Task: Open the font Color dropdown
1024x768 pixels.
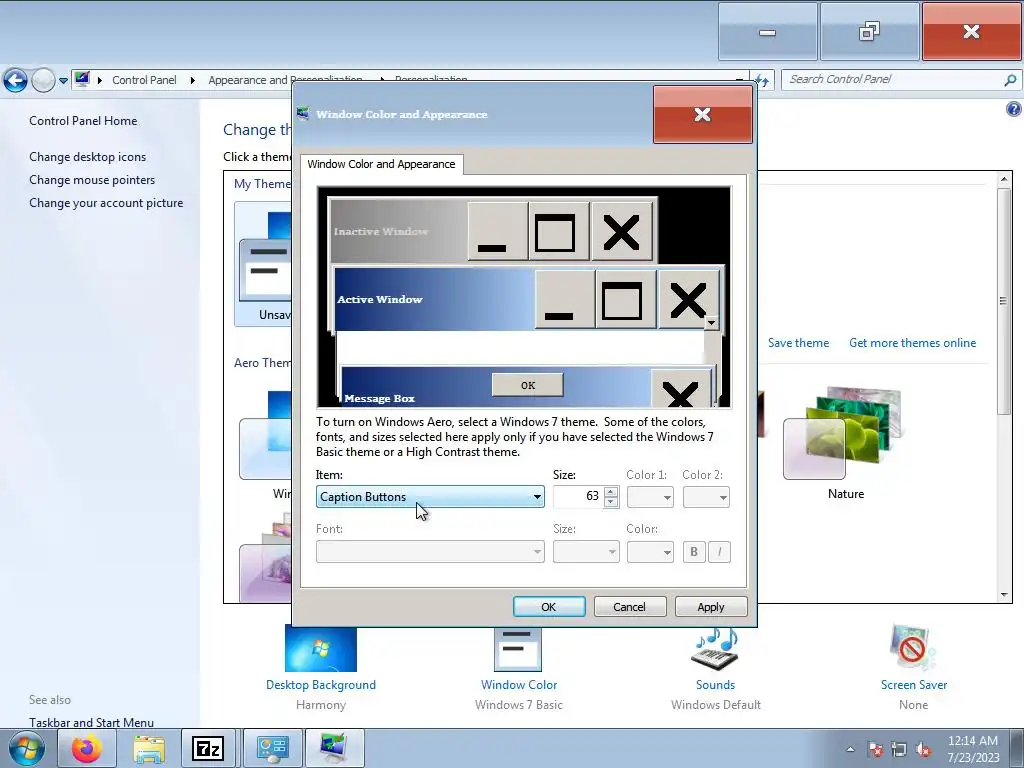Action: [650, 552]
